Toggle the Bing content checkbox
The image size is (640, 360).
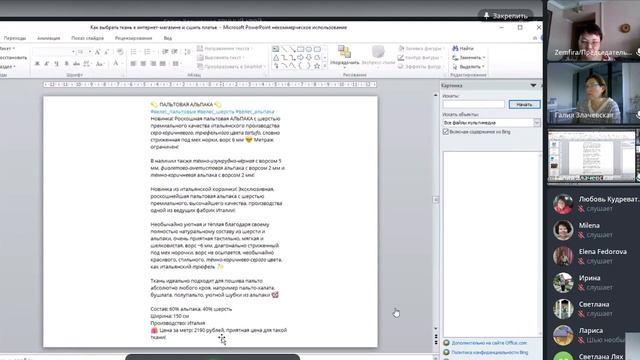tap(446, 132)
